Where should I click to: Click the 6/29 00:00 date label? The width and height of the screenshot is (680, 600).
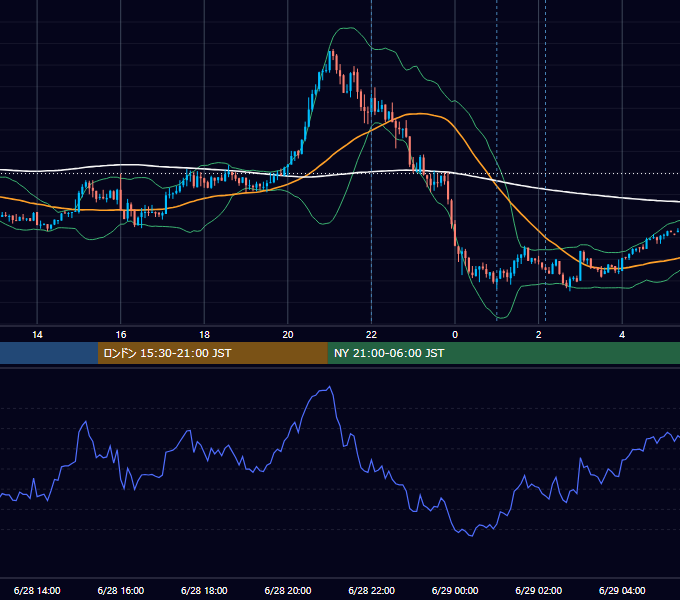click(x=455, y=590)
